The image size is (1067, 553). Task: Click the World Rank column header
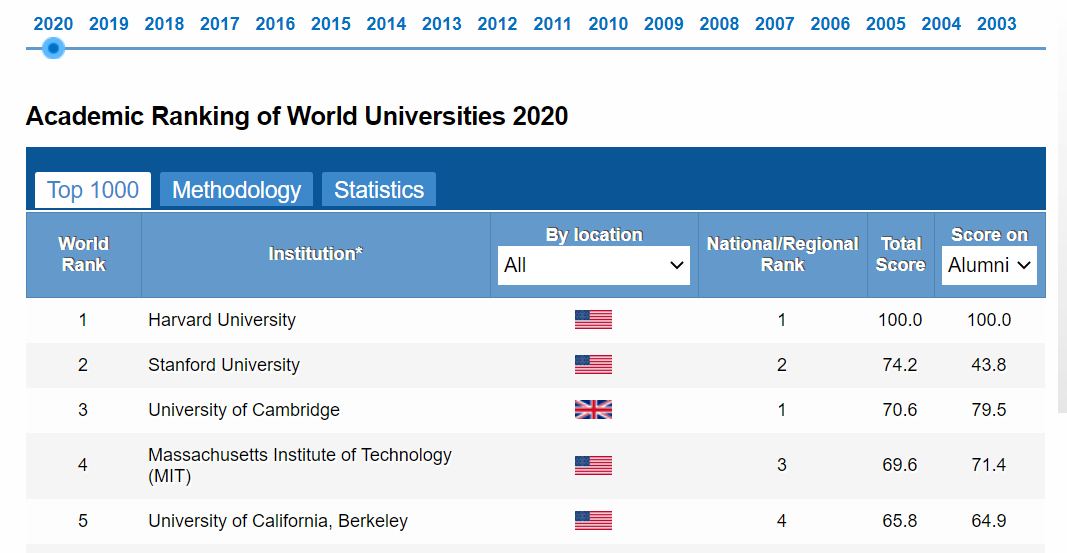tap(84, 254)
